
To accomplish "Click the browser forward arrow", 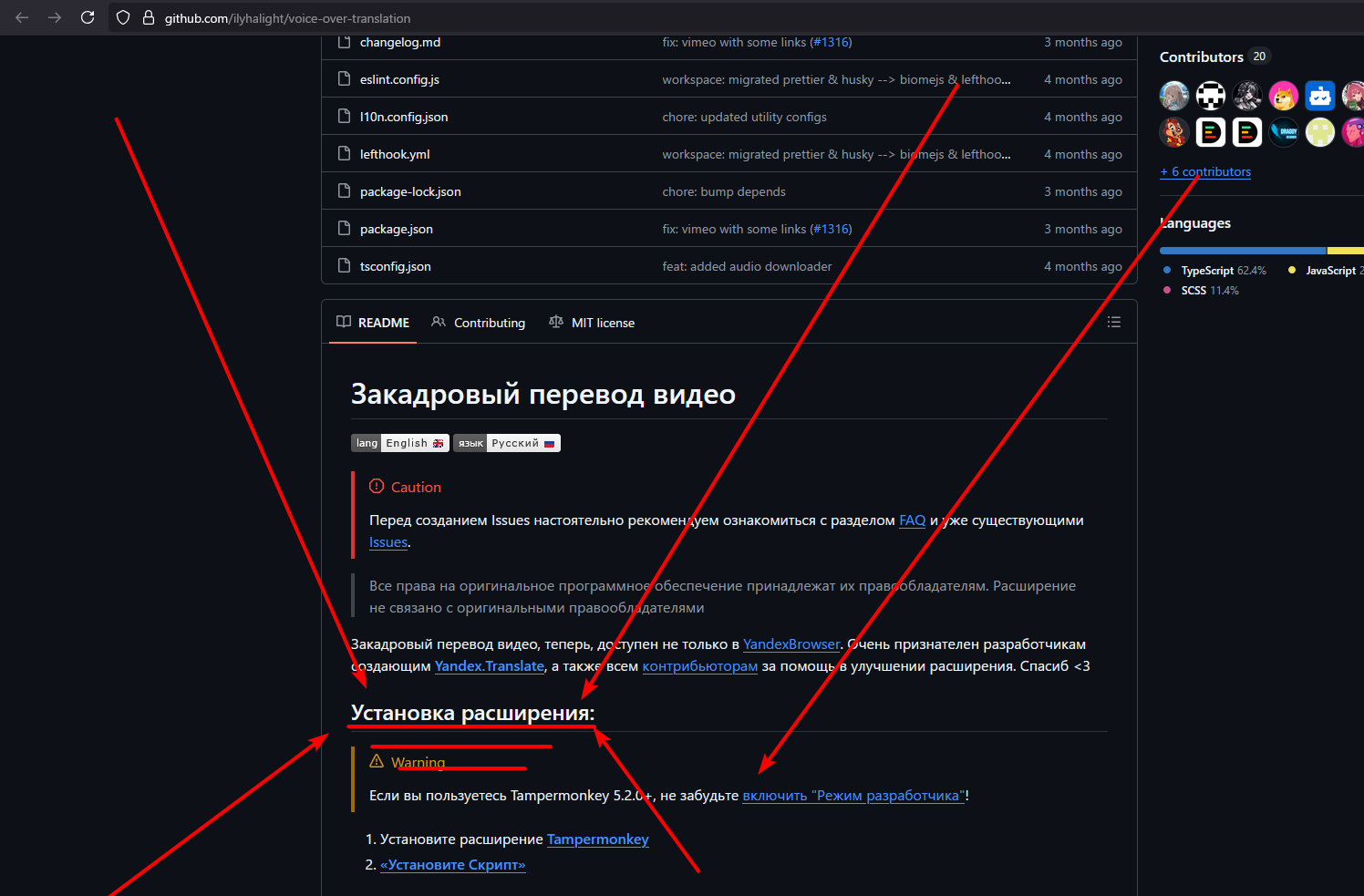I will coord(55,17).
